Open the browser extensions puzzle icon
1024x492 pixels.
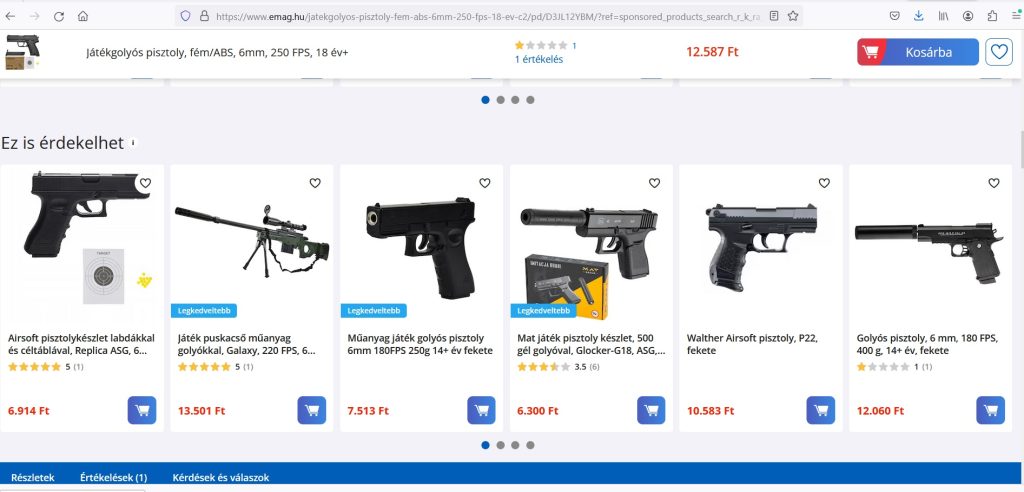(x=993, y=16)
